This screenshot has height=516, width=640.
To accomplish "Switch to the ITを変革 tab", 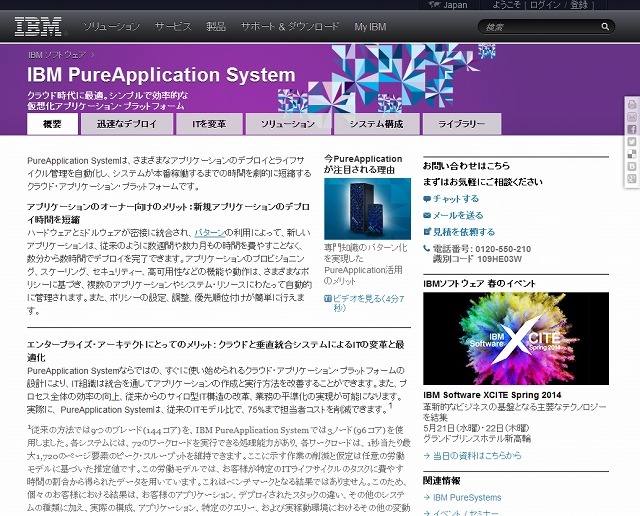I will coord(209,124).
